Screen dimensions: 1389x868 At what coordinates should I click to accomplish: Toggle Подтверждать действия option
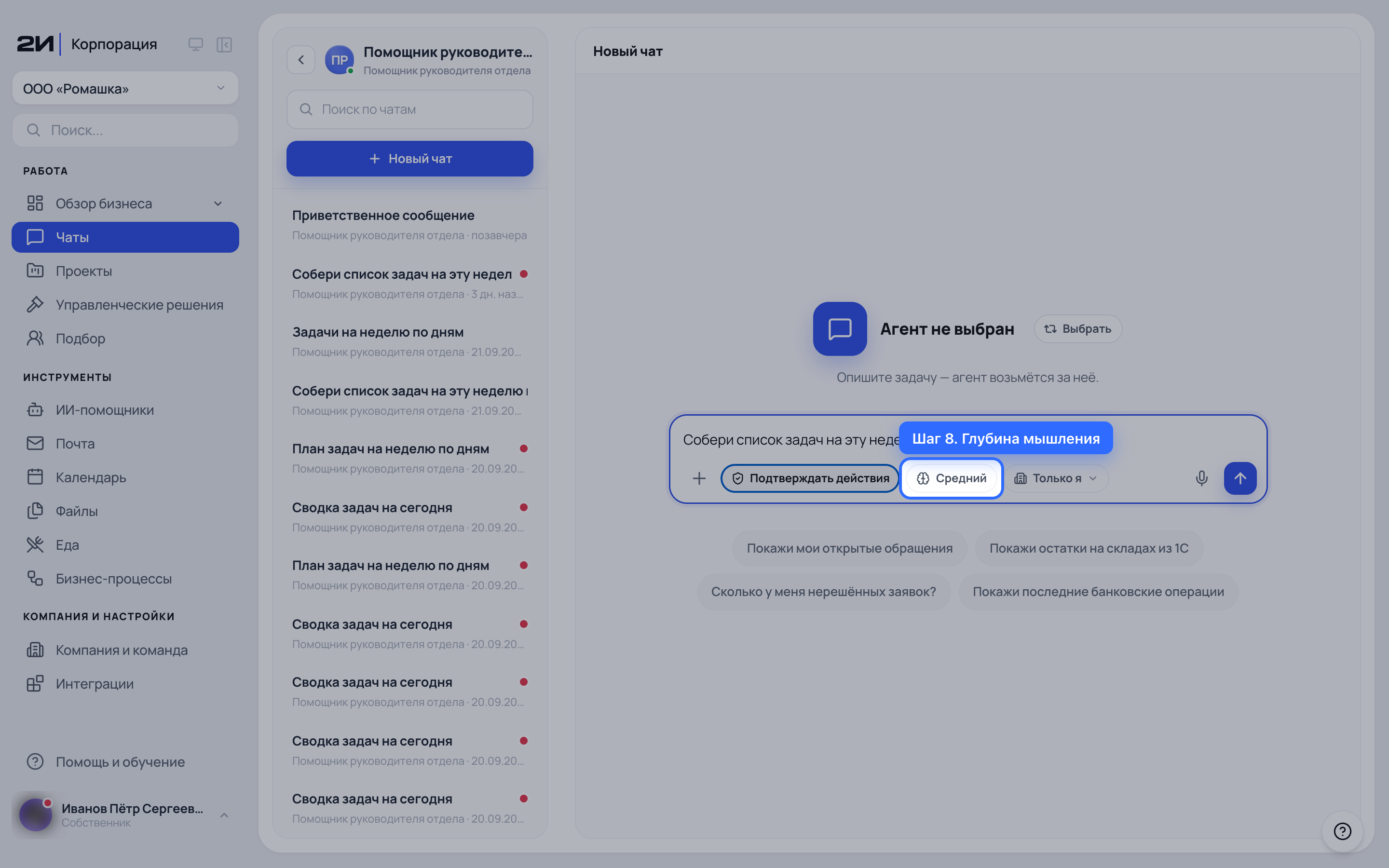coord(810,478)
